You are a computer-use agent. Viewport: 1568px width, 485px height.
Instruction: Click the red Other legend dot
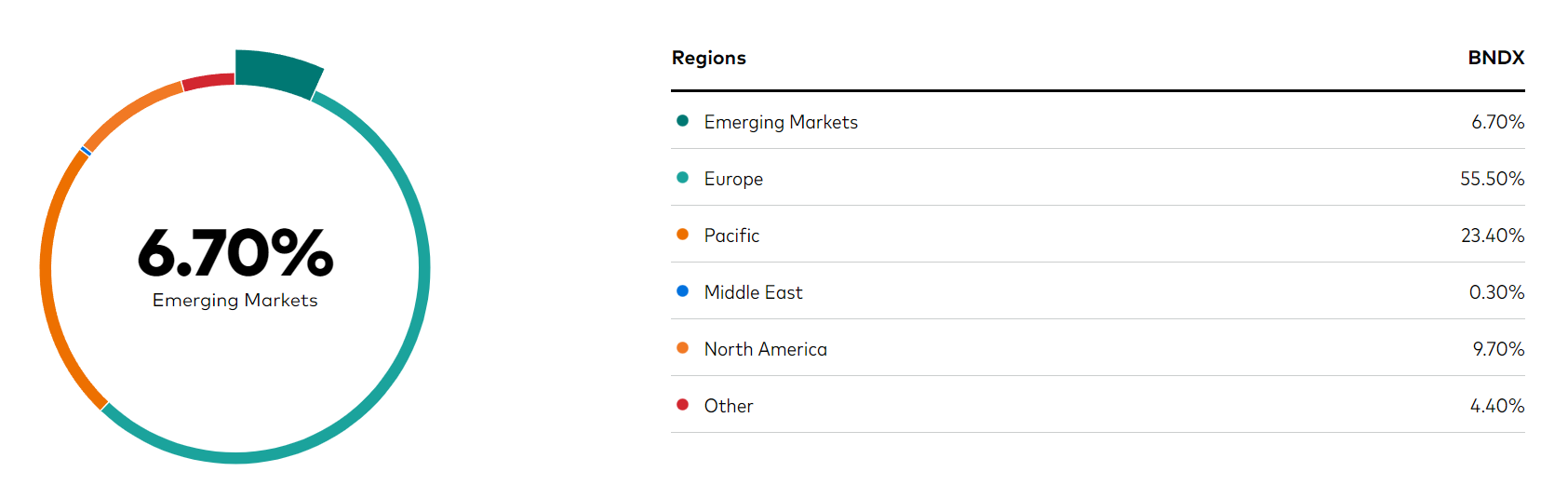(x=682, y=405)
